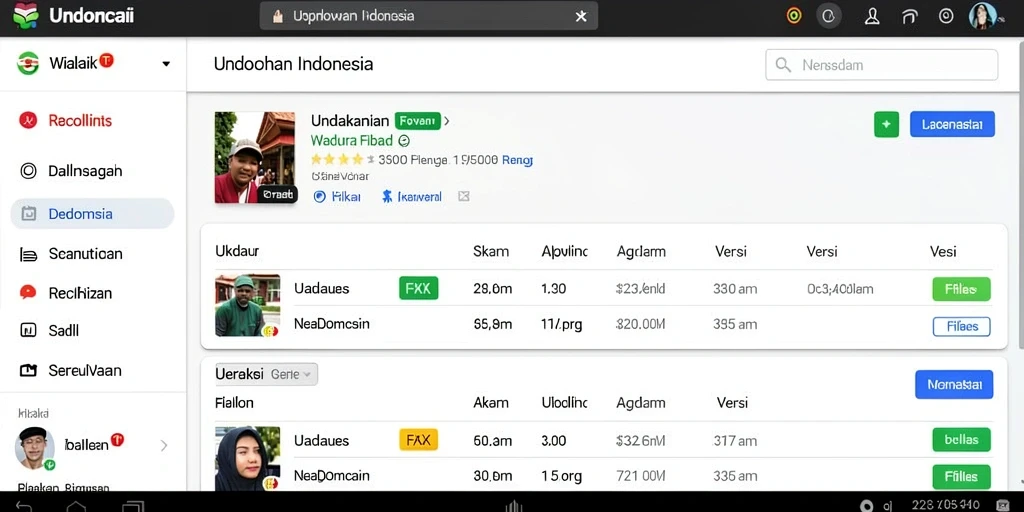Click the circular icon in bottom status bar
The width and height of the screenshot is (1024, 512).
pos(867,505)
